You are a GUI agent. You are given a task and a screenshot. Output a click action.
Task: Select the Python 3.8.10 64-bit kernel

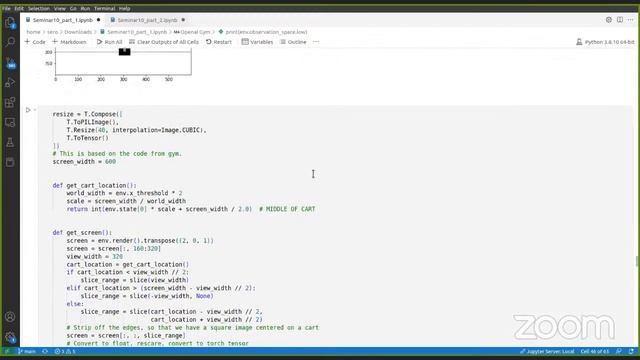tap(605, 42)
